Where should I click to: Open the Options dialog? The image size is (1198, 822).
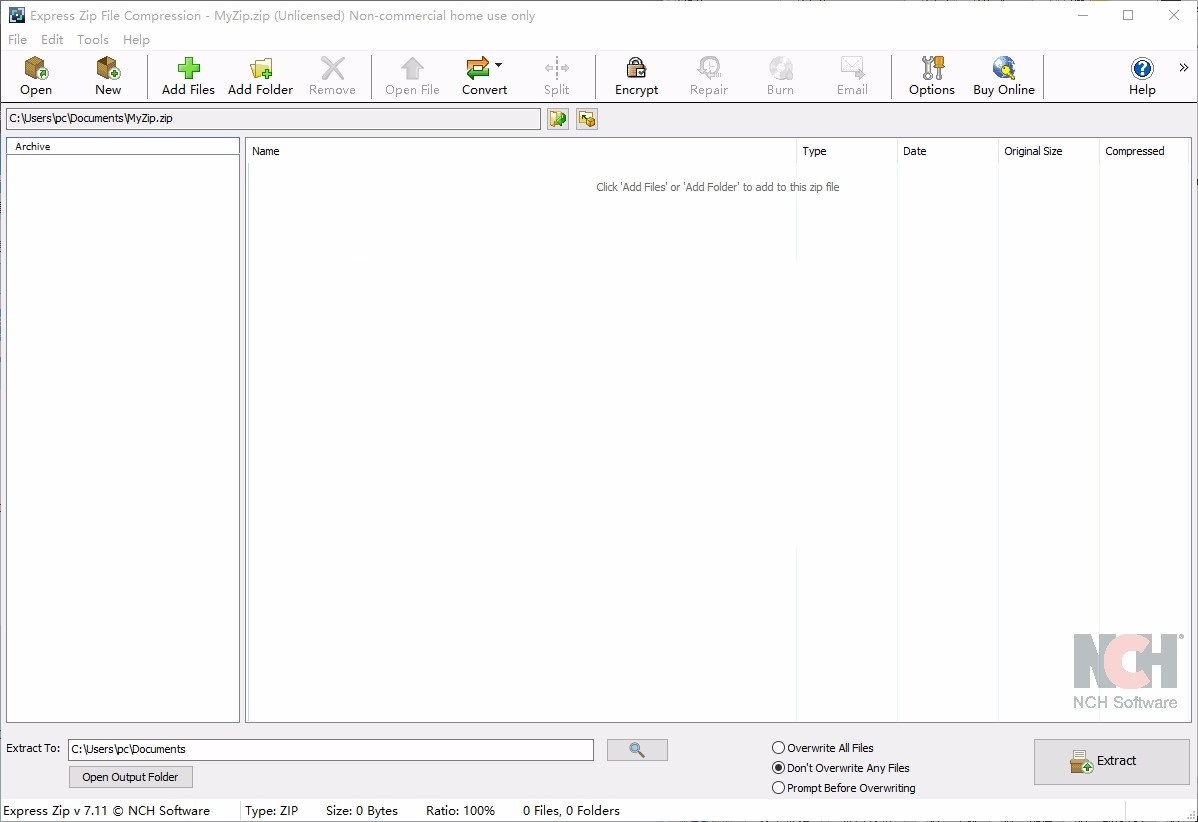point(931,75)
